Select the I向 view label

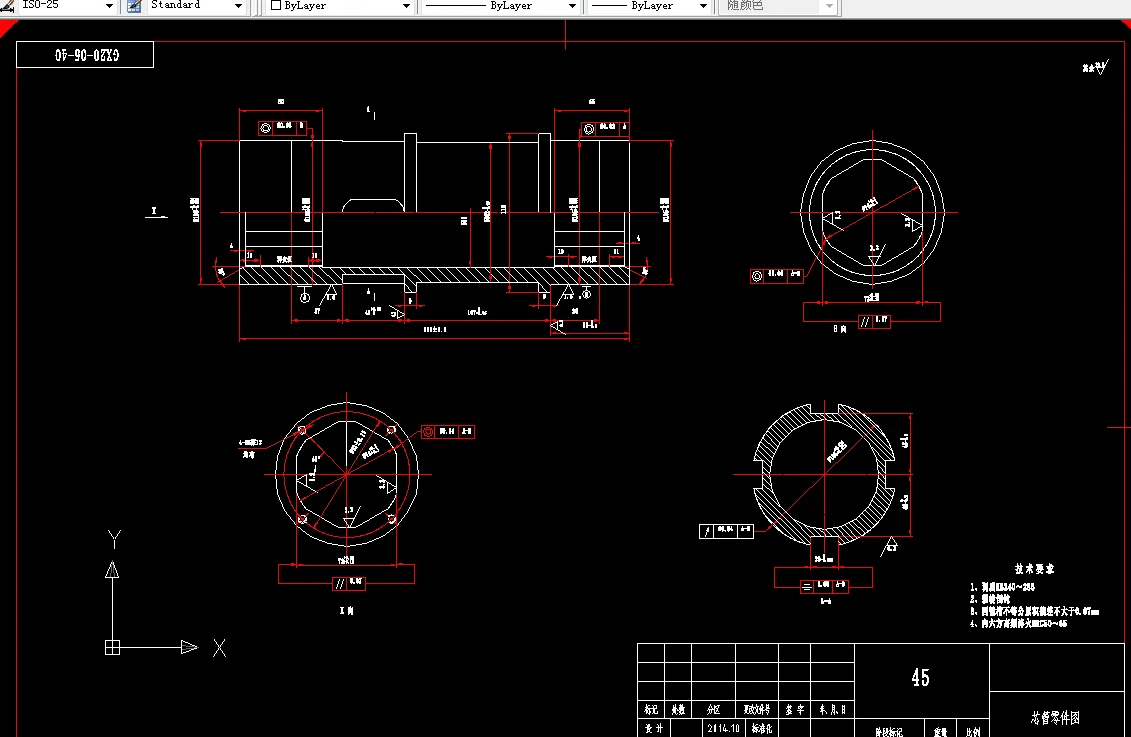click(x=346, y=610)
